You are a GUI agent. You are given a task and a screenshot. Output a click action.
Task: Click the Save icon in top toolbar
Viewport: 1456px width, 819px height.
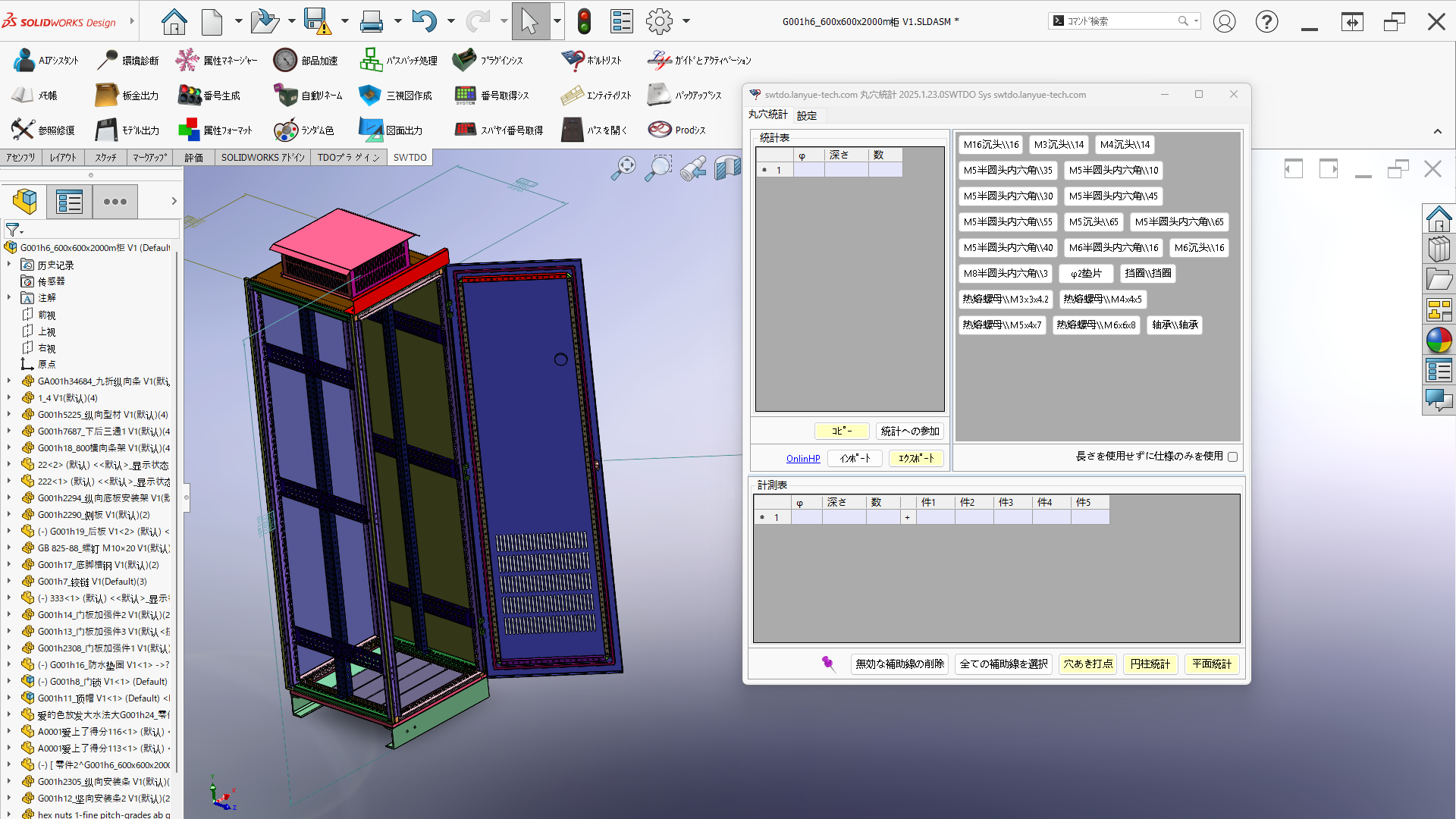coord(317,21)
